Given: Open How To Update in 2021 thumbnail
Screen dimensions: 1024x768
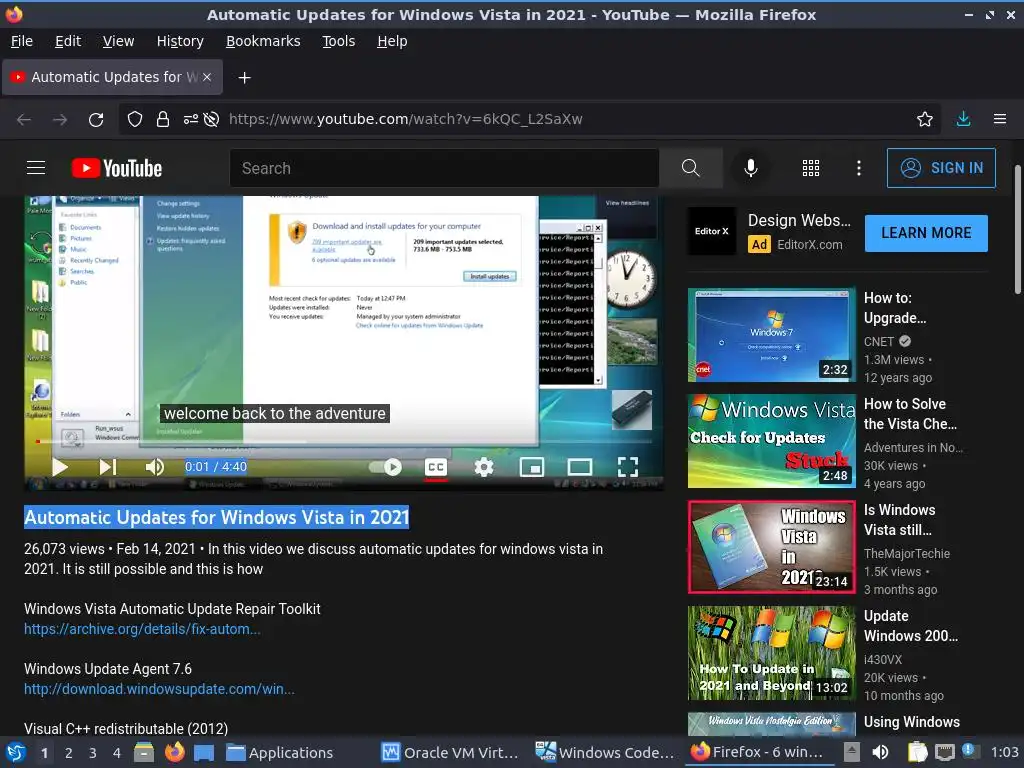Looking at the screenshot, I should click(x=771, y=653).
